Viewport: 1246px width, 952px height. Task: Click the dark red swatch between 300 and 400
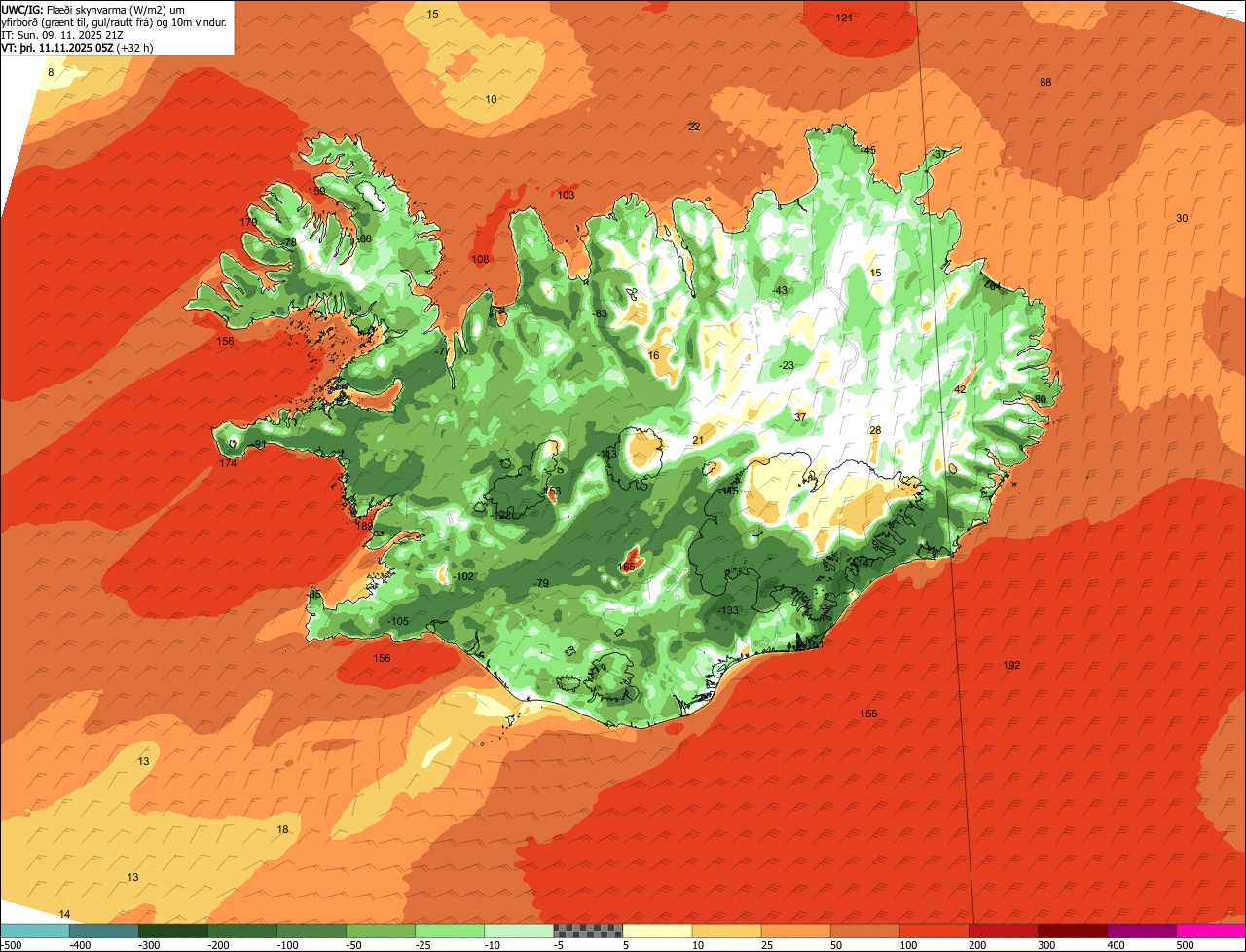(x=1073, y=931)
